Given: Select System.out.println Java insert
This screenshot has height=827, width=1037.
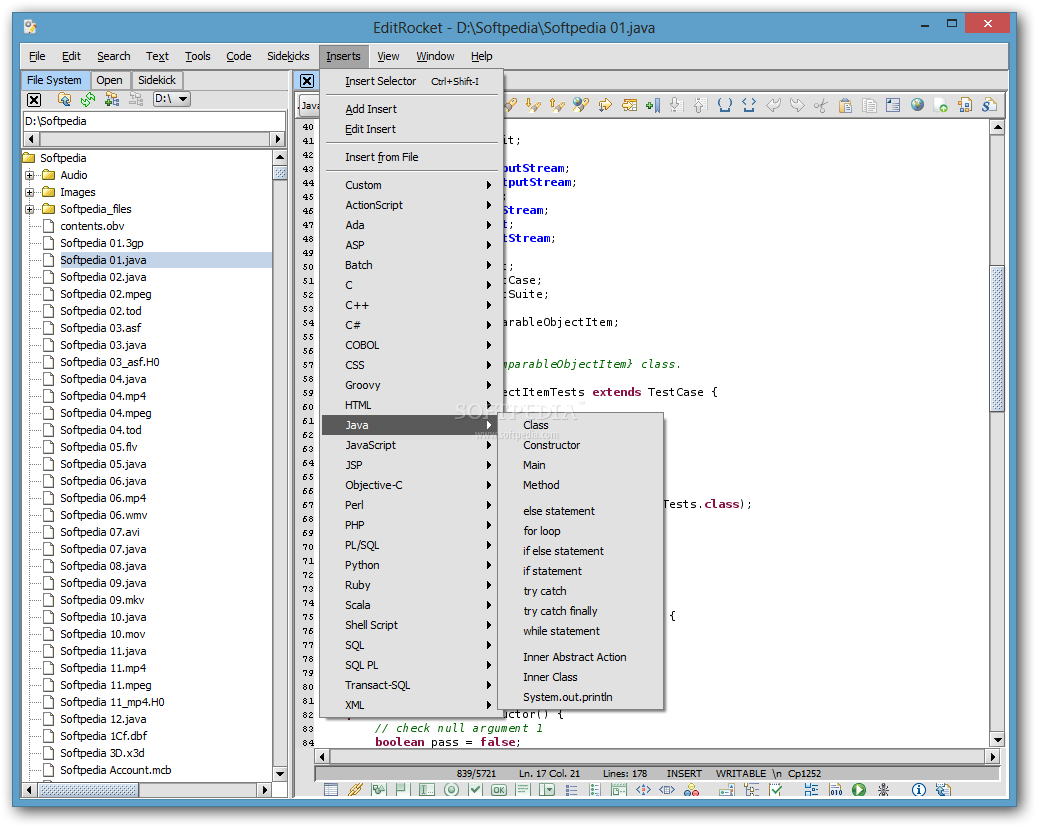Looking at the screenshot, I should pyautogui.click(x=580, y=697).
